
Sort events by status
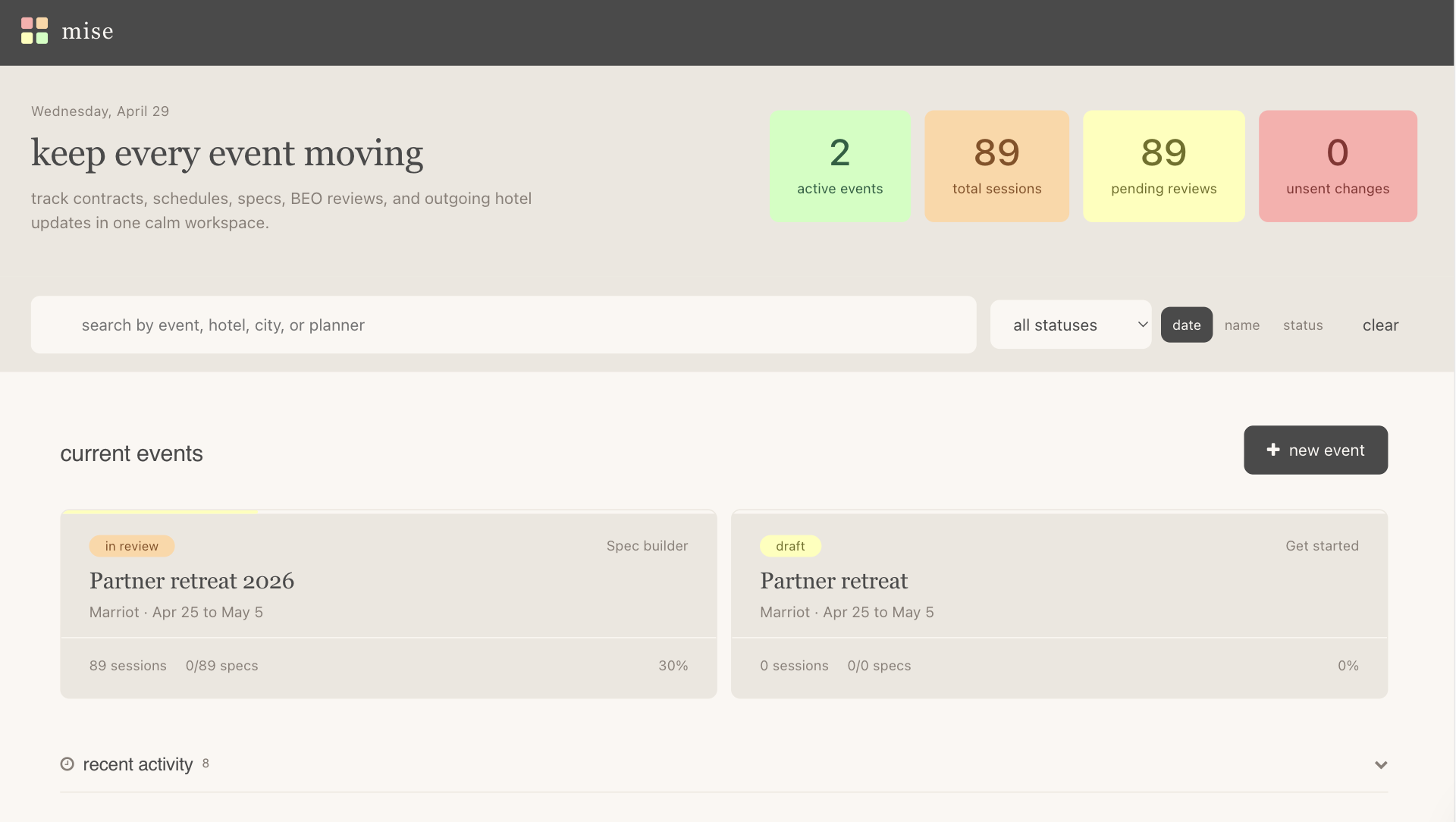click(x=1303, y=325)
